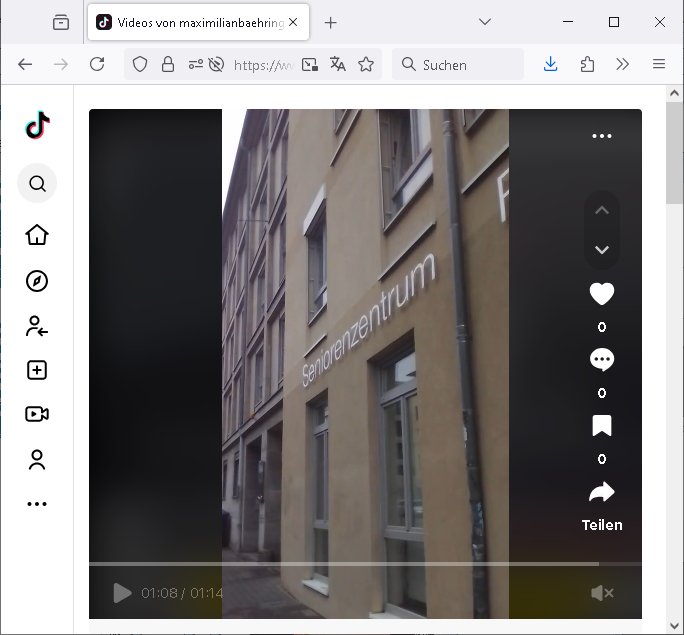The image size is (684, 635).
Task: Click the translate page icon
Action: click(338, 65)
